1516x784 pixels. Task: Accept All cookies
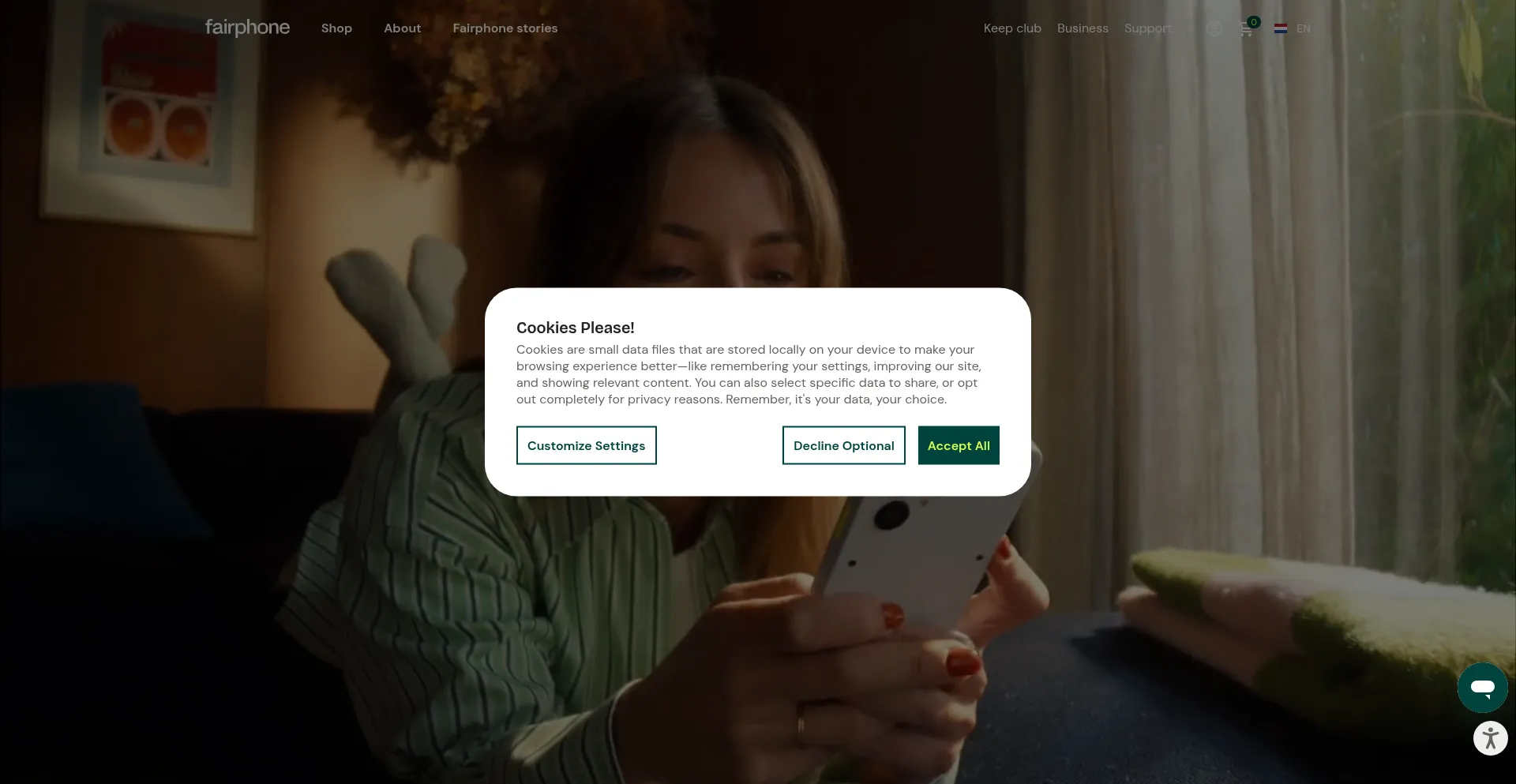click(x=959, y=445)
